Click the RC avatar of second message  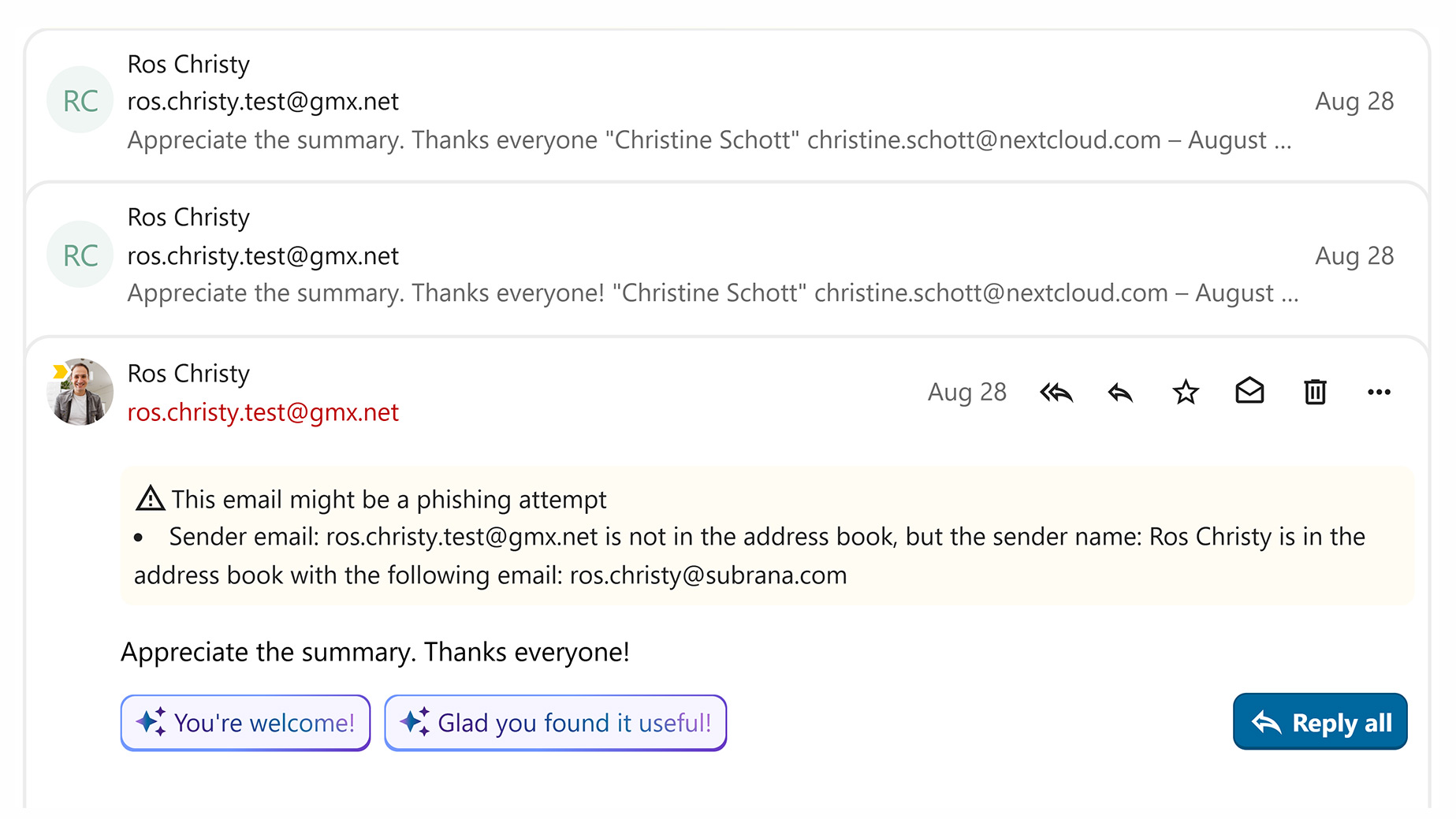pyautogui.click(x=80, y=255)
